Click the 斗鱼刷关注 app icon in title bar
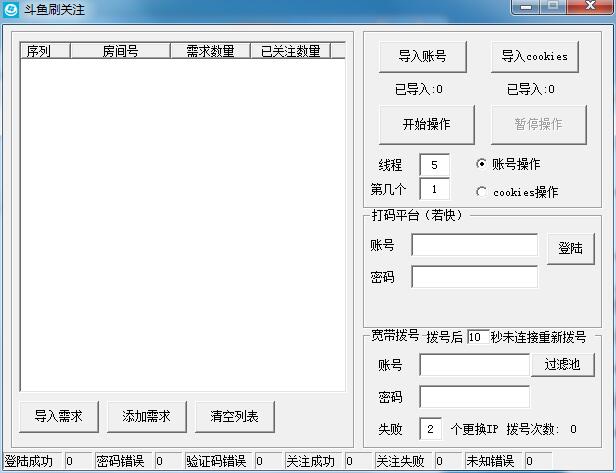616x473 pixels. click(11, 9)
